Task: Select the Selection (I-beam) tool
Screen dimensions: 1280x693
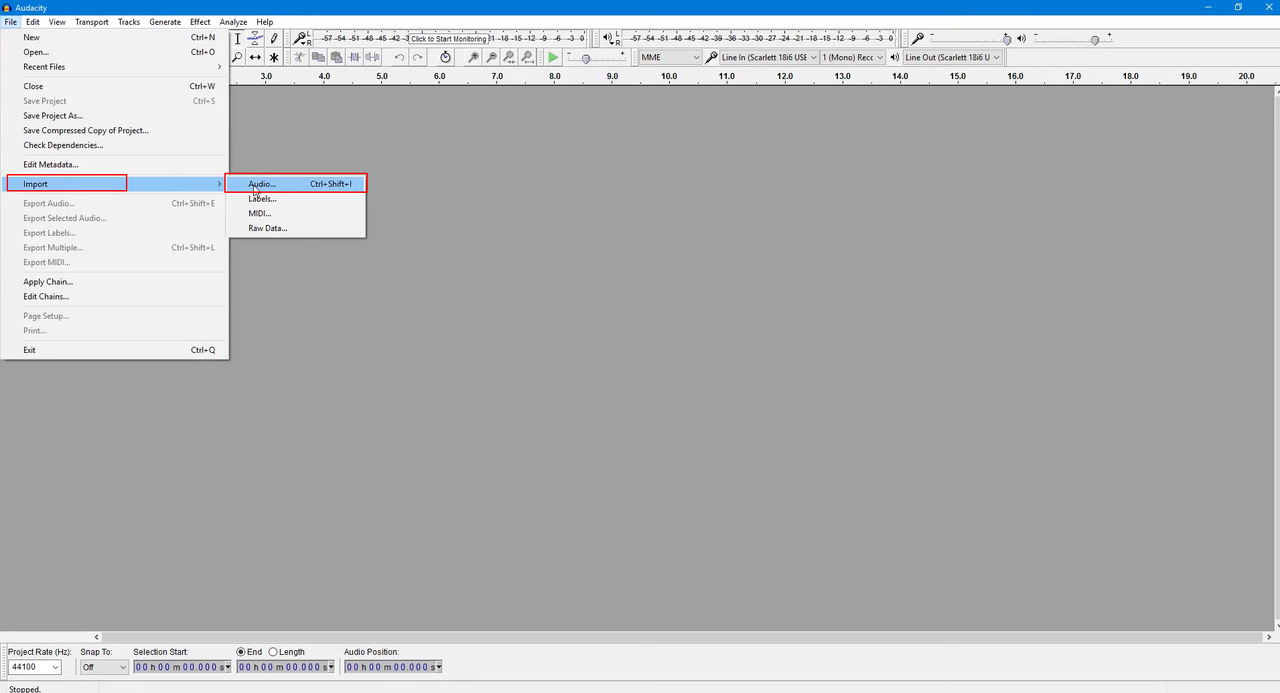Action: (237, 39)
